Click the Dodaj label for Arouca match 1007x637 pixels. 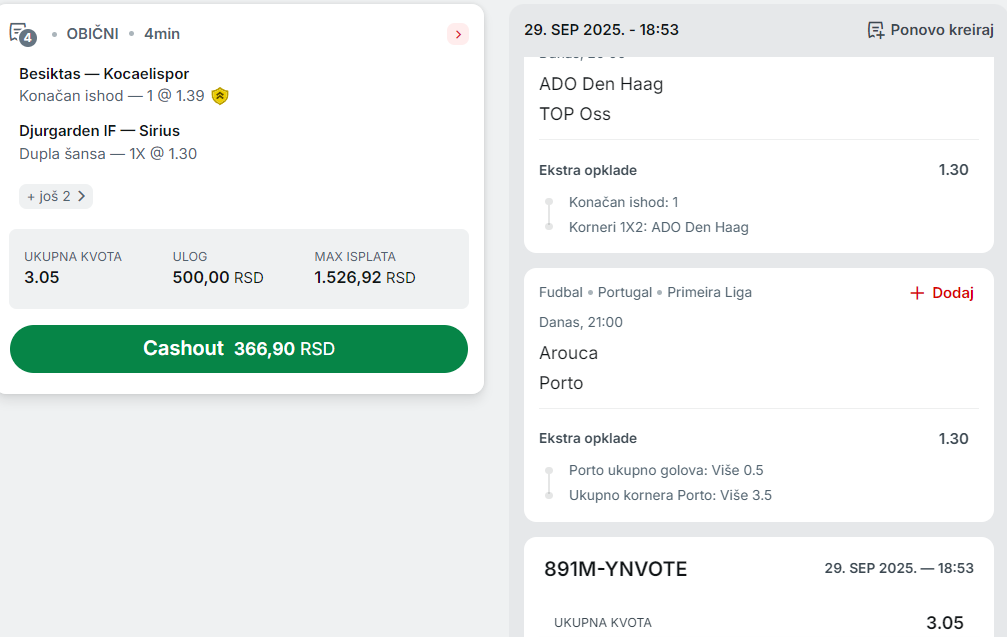pos(953,293)
